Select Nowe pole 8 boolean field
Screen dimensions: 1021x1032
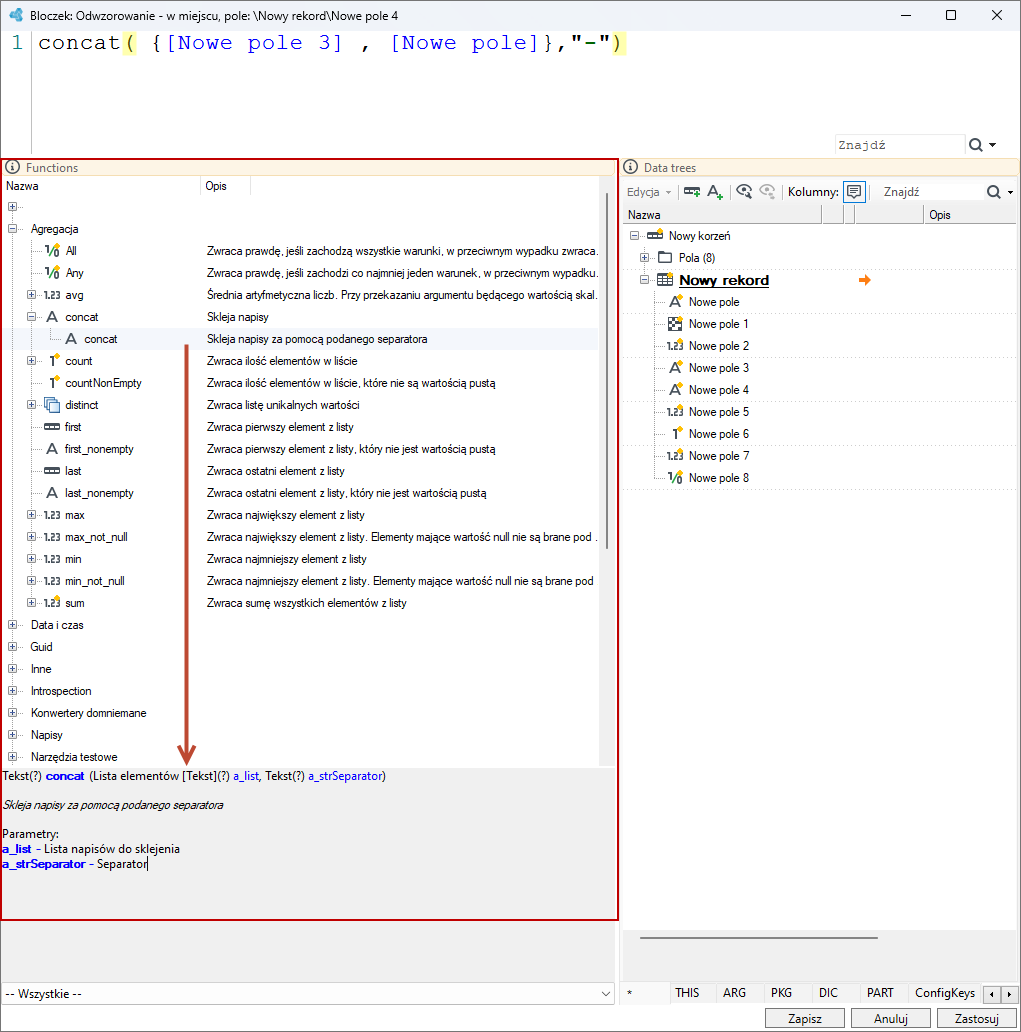click(x=718, y=478)
